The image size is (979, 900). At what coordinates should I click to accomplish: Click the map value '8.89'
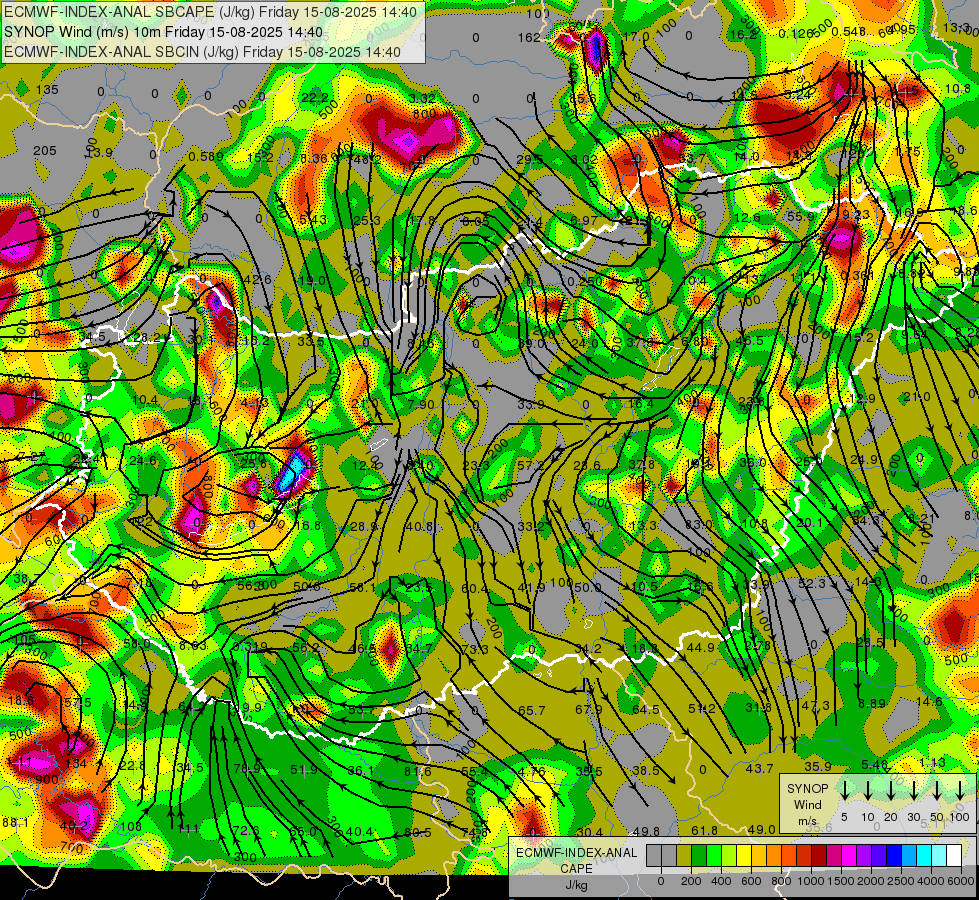click(x=872, y=703)
